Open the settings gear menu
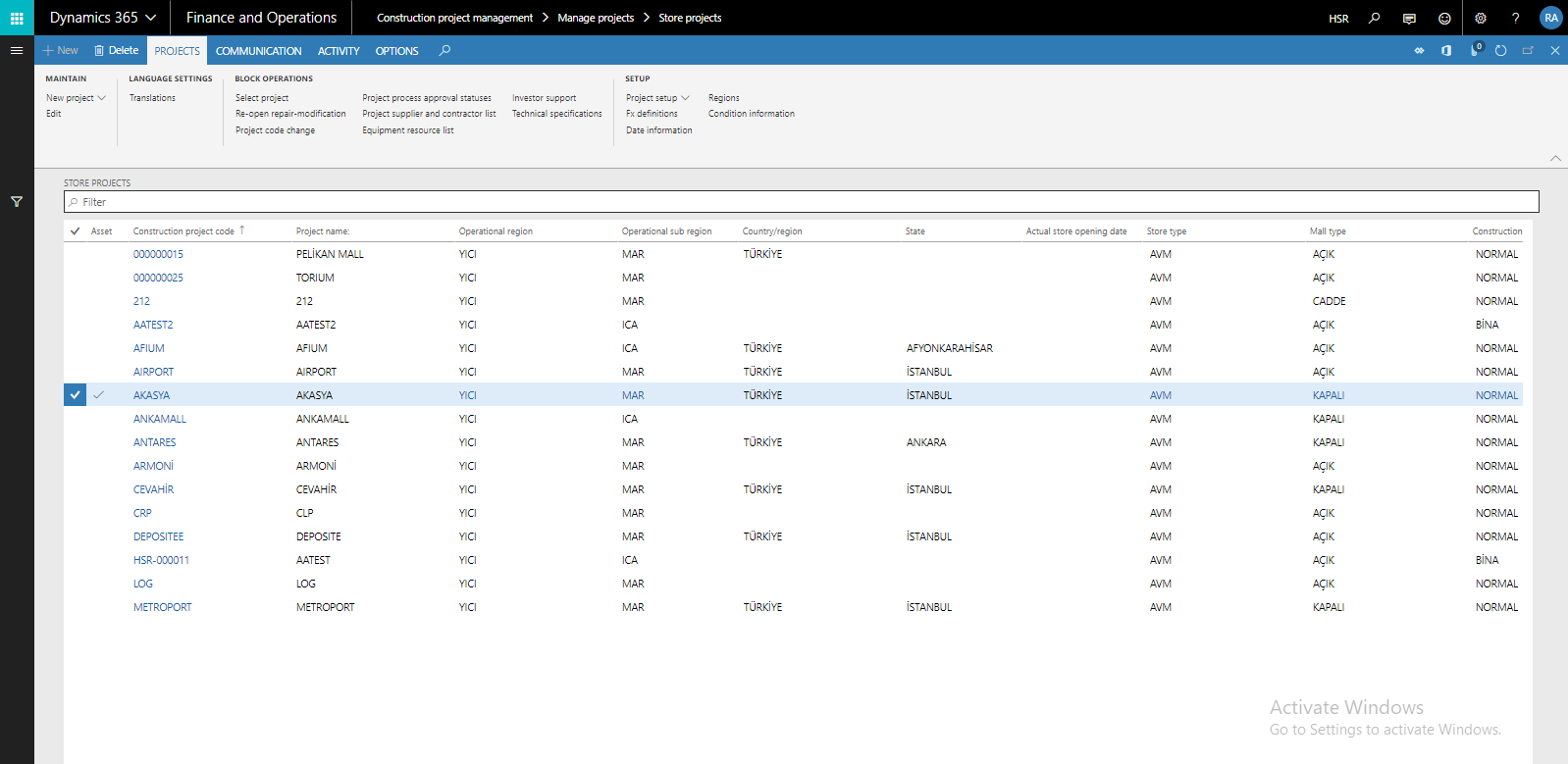This screenshot has width=1568, height=764. 1481,18
